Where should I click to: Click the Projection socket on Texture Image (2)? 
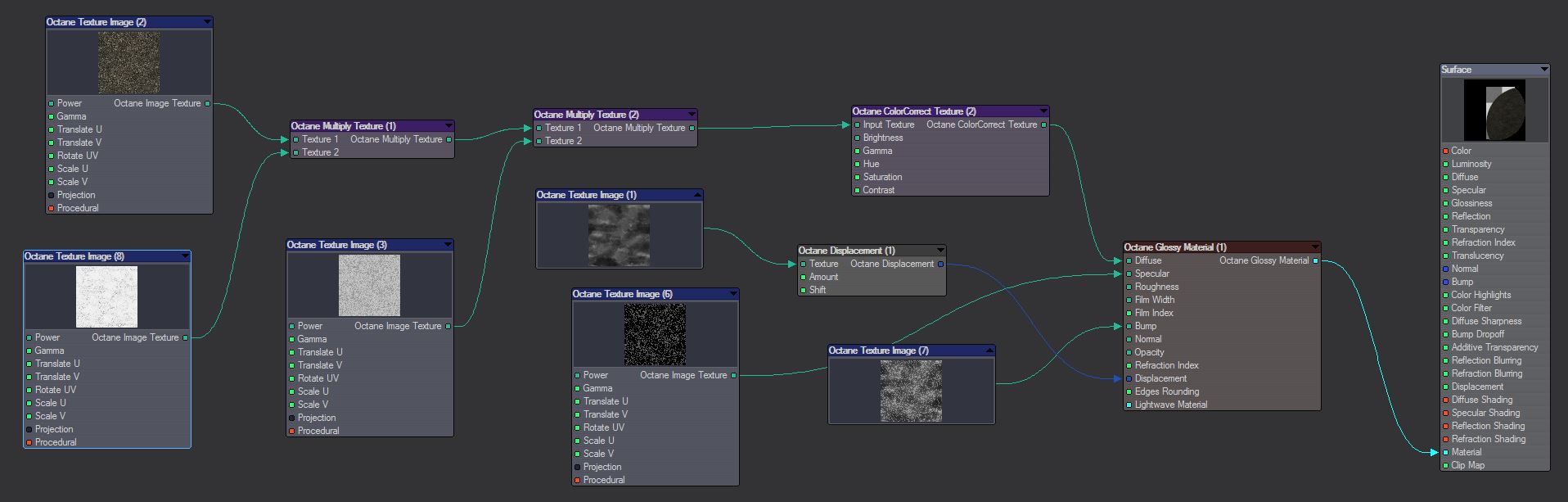click(x=52, y=195)
